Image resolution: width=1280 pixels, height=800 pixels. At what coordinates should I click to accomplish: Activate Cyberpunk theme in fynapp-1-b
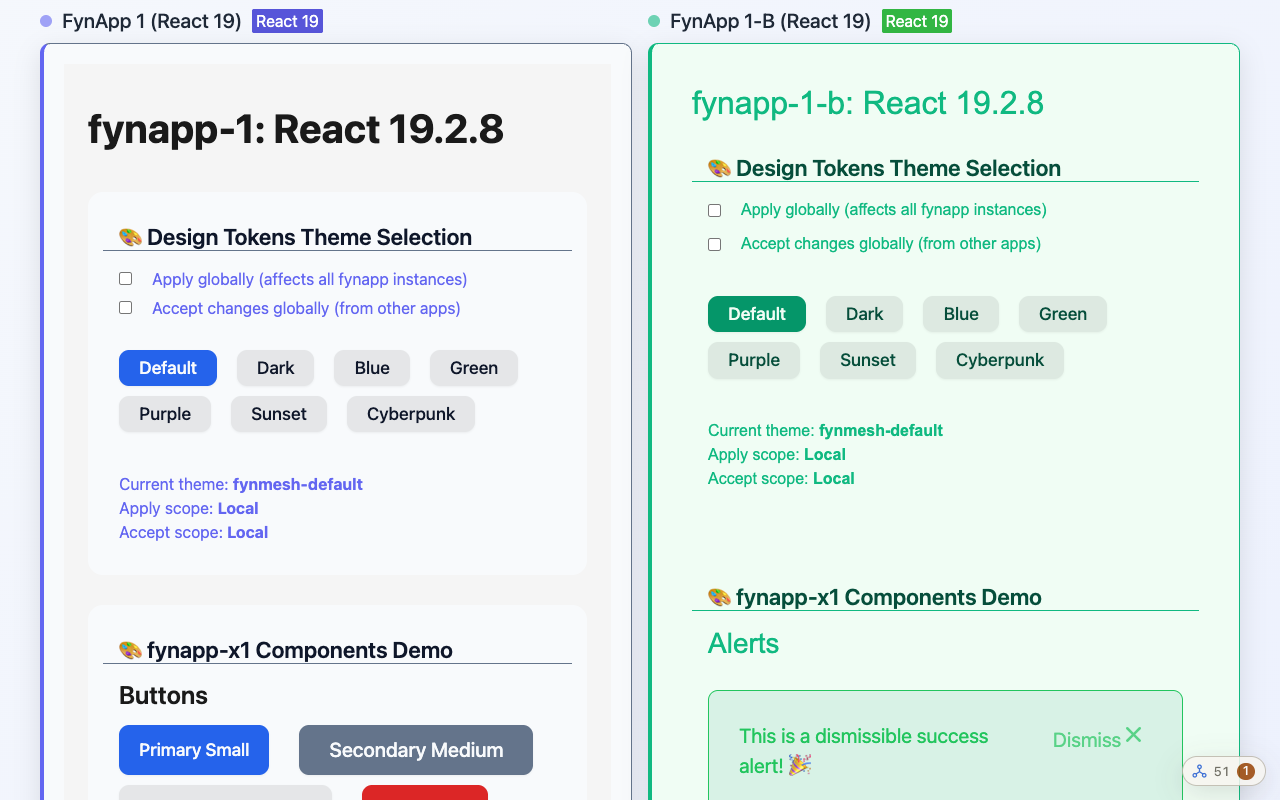tap(1000, 360)
